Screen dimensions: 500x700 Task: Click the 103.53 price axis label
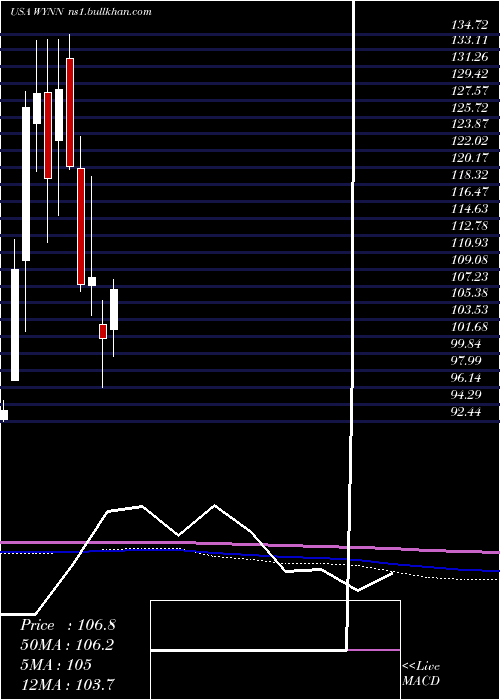tap(470, 310)
